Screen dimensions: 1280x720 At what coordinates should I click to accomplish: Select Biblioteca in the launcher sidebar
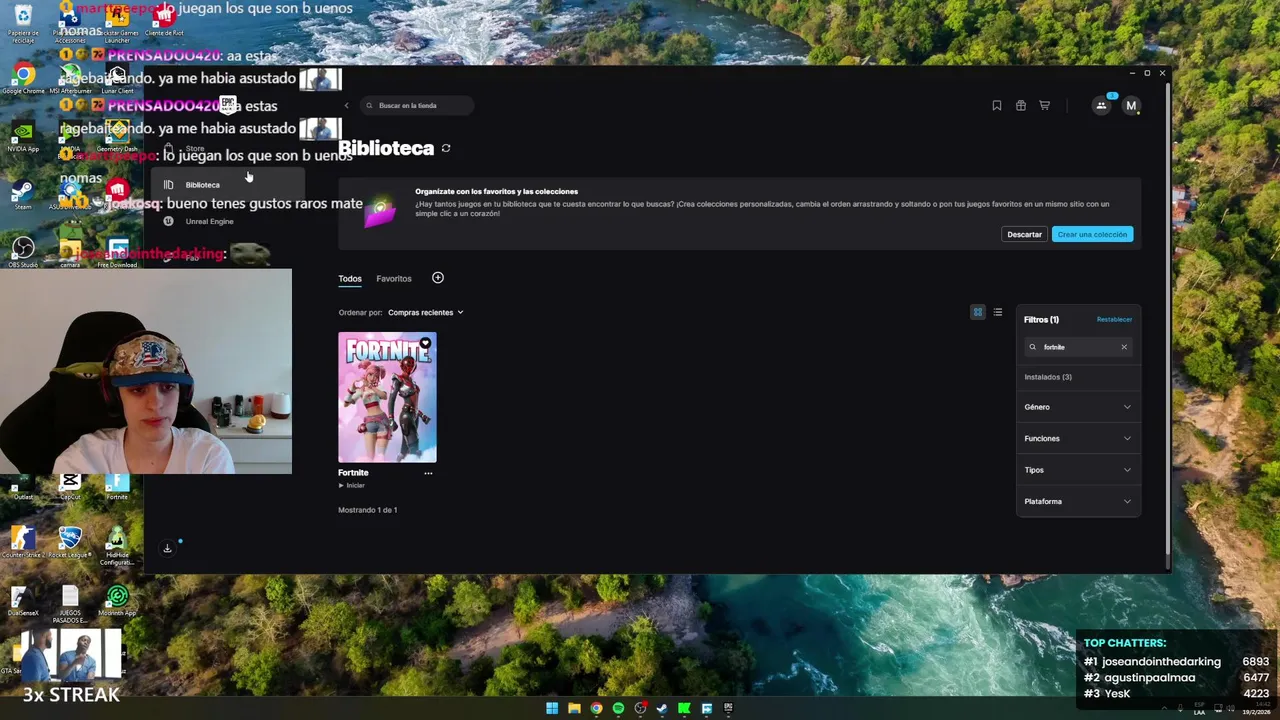pyautogui.click(x=227, y=185)
